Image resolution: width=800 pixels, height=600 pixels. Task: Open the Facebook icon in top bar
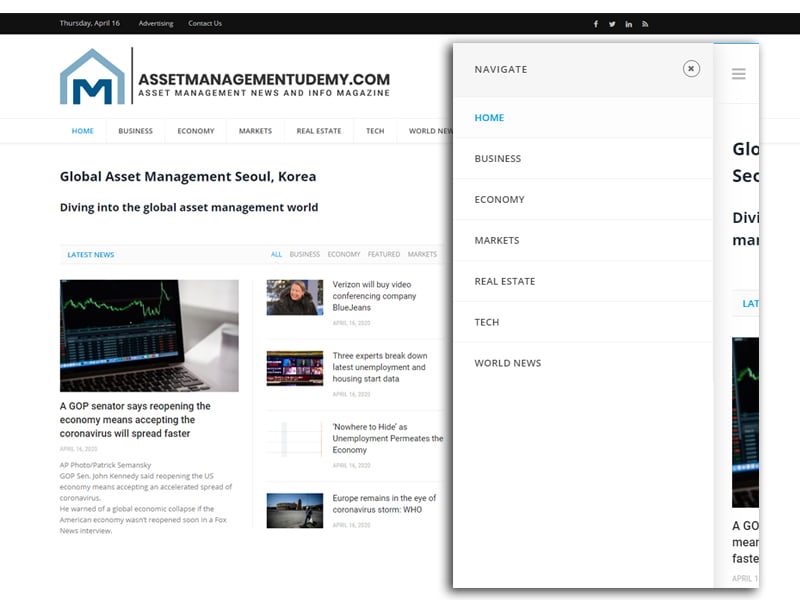pos(596,24)
